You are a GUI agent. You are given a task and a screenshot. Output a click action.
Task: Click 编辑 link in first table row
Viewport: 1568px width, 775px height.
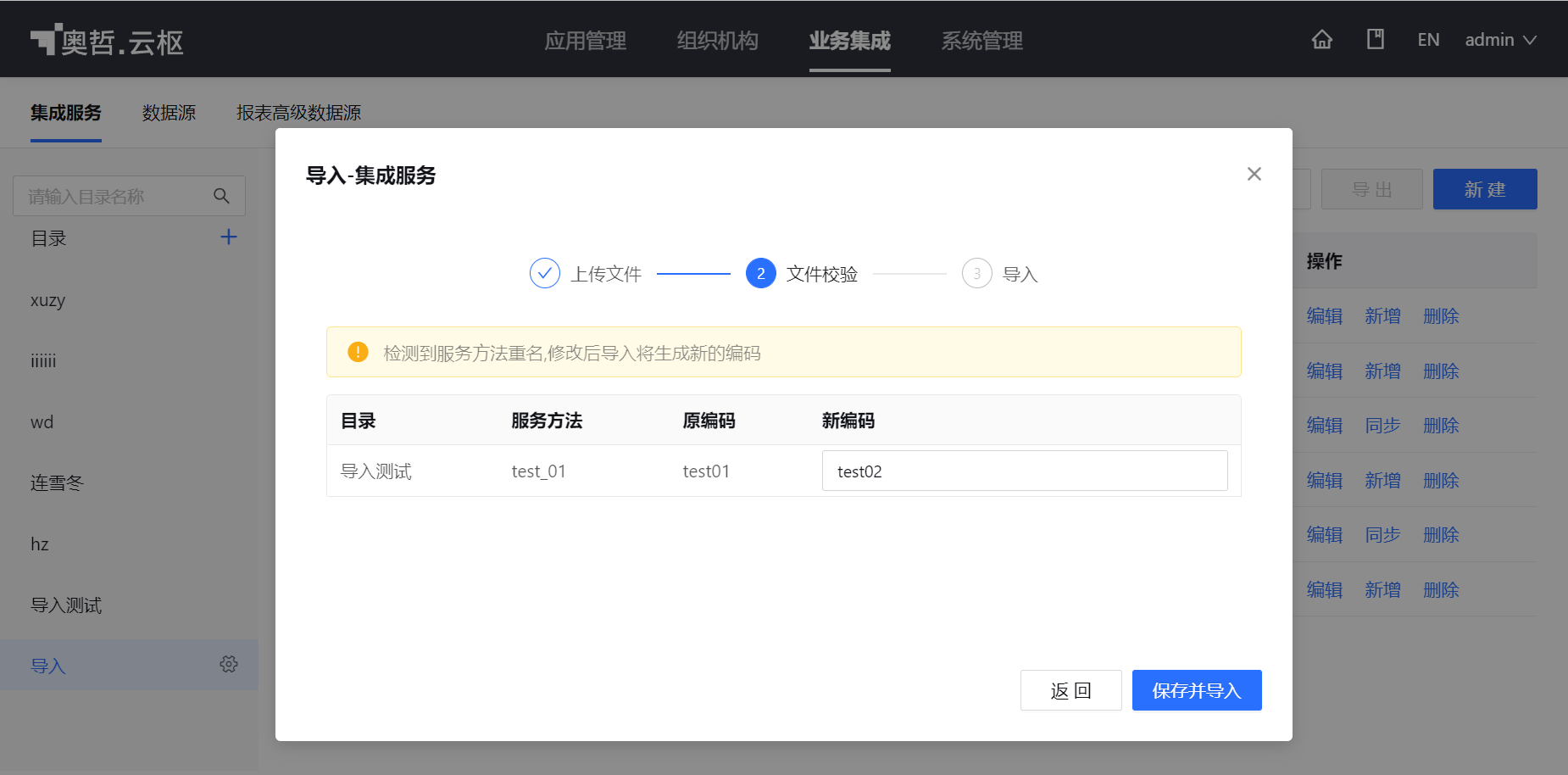[x=1325, y=316]
